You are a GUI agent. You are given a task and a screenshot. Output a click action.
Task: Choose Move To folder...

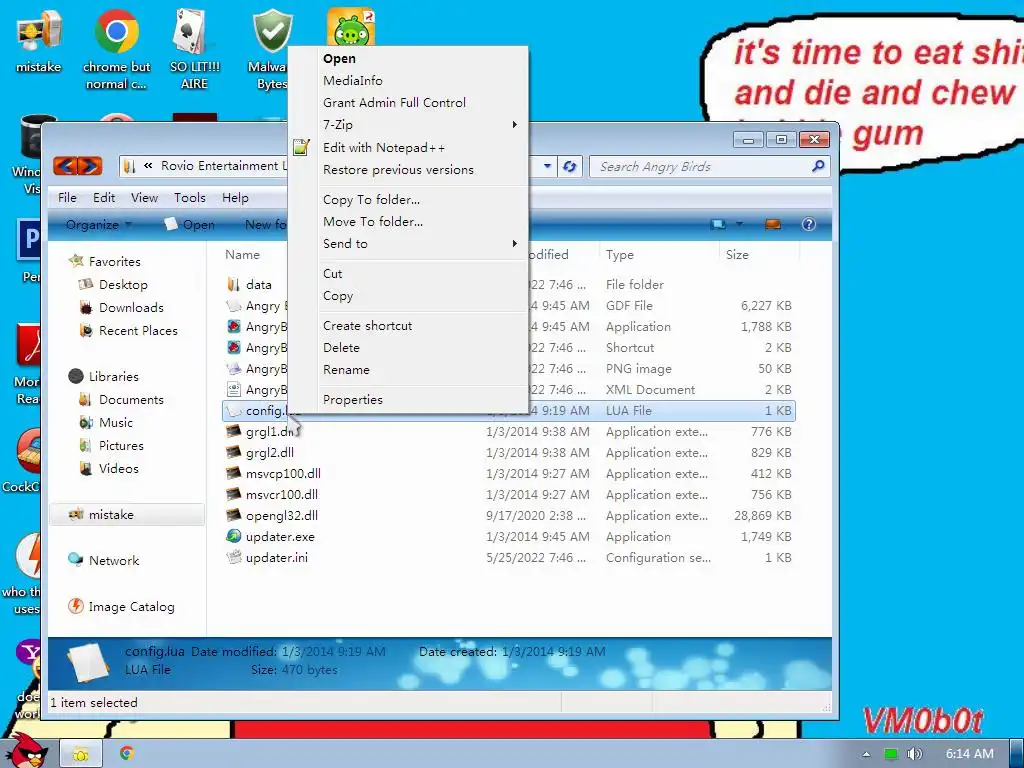[408, 222]
